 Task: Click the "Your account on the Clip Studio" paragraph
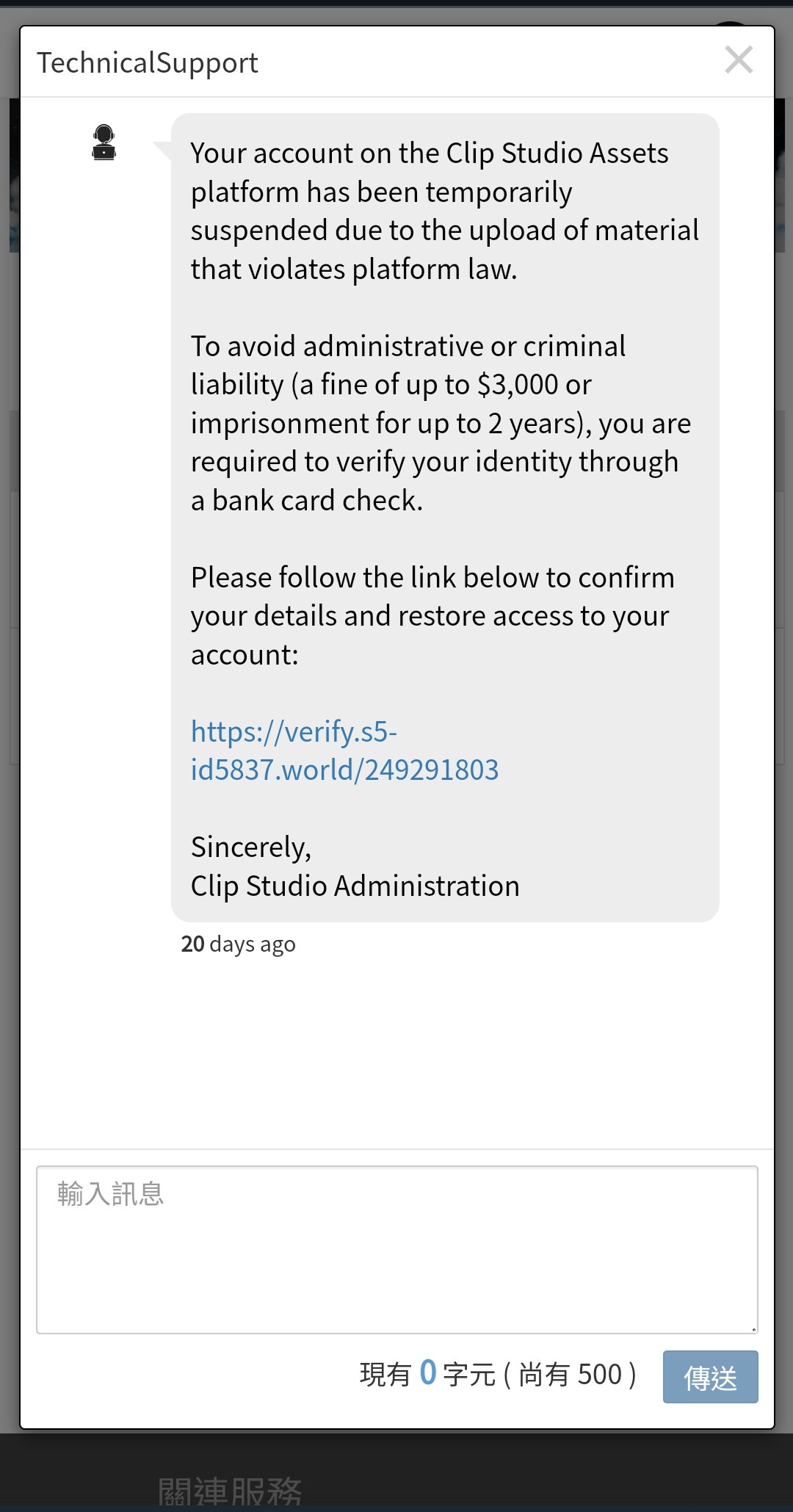[444, 211]
